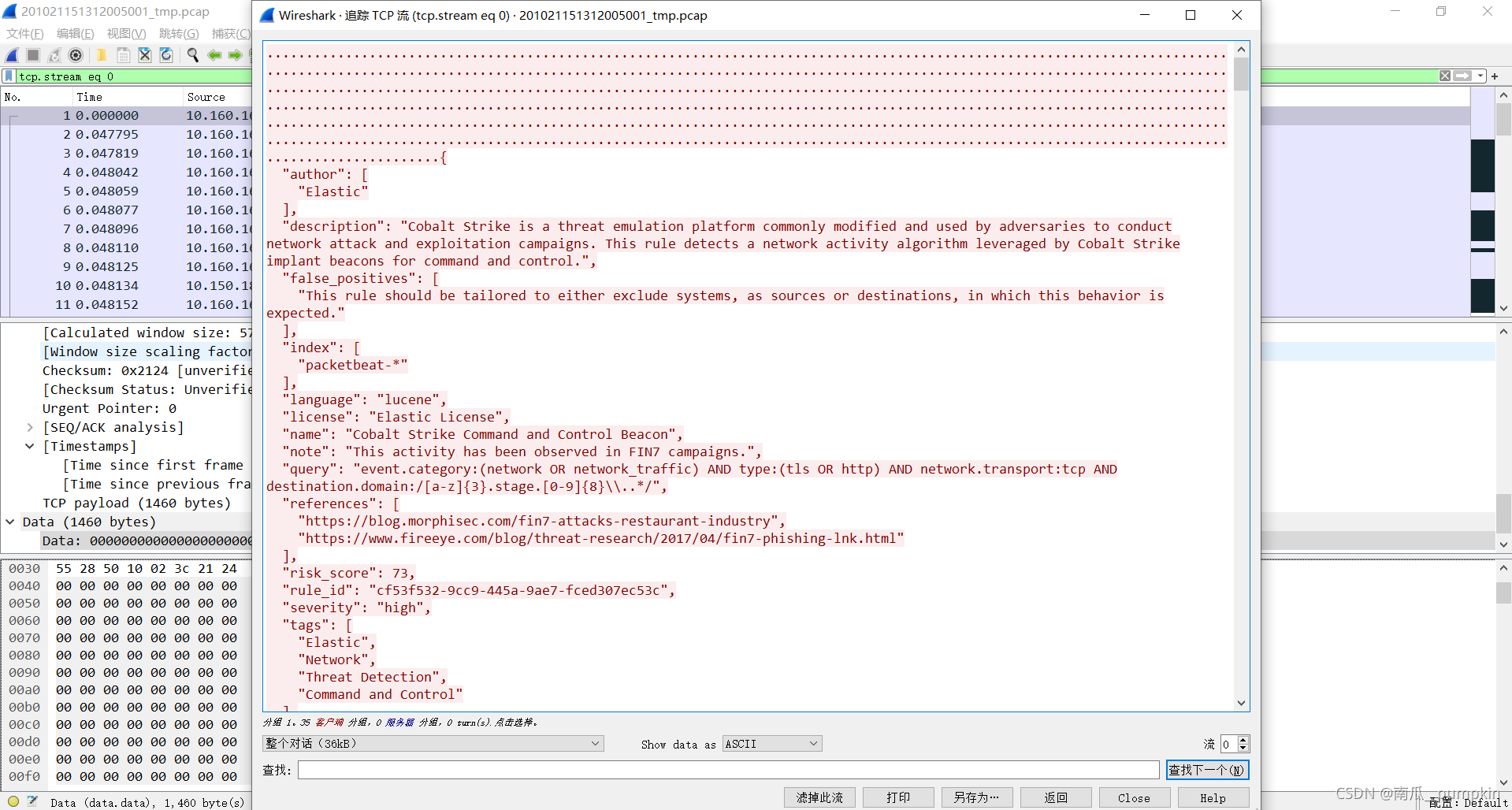Expand the [SEQ/ACK analysis] tree node
Image resolution: width=1512 pixels, height=810 pixels.
(30, 427)
